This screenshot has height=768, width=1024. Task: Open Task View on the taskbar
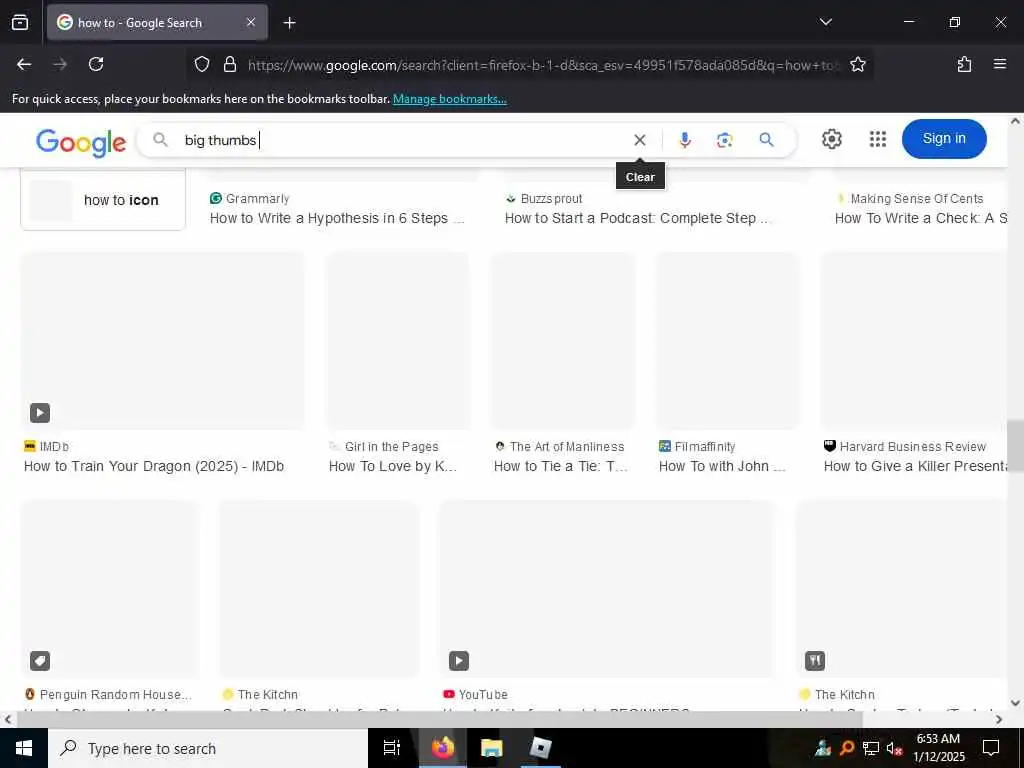[392, 748]
